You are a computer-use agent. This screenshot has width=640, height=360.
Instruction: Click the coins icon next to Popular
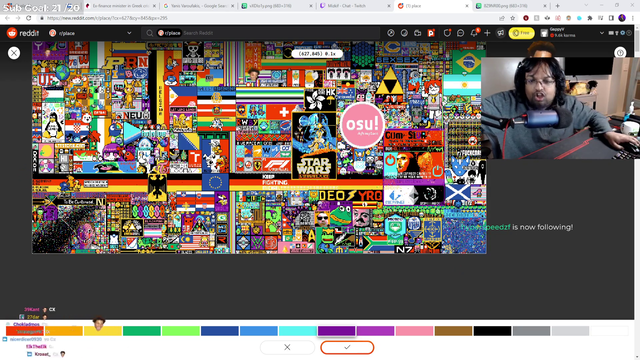point(404,33)
